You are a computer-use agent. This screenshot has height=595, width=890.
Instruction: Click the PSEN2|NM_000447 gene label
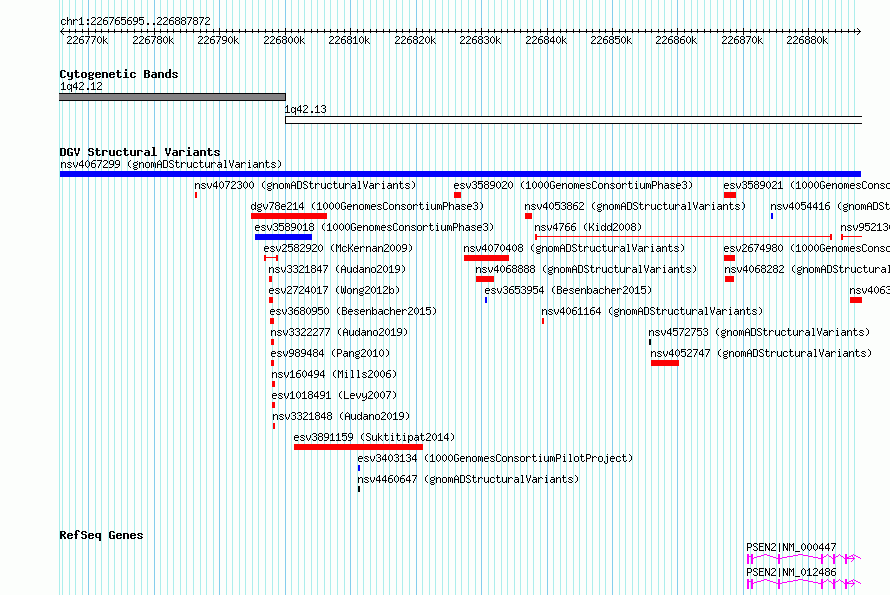pyautogui.click(x=791, y=547)
